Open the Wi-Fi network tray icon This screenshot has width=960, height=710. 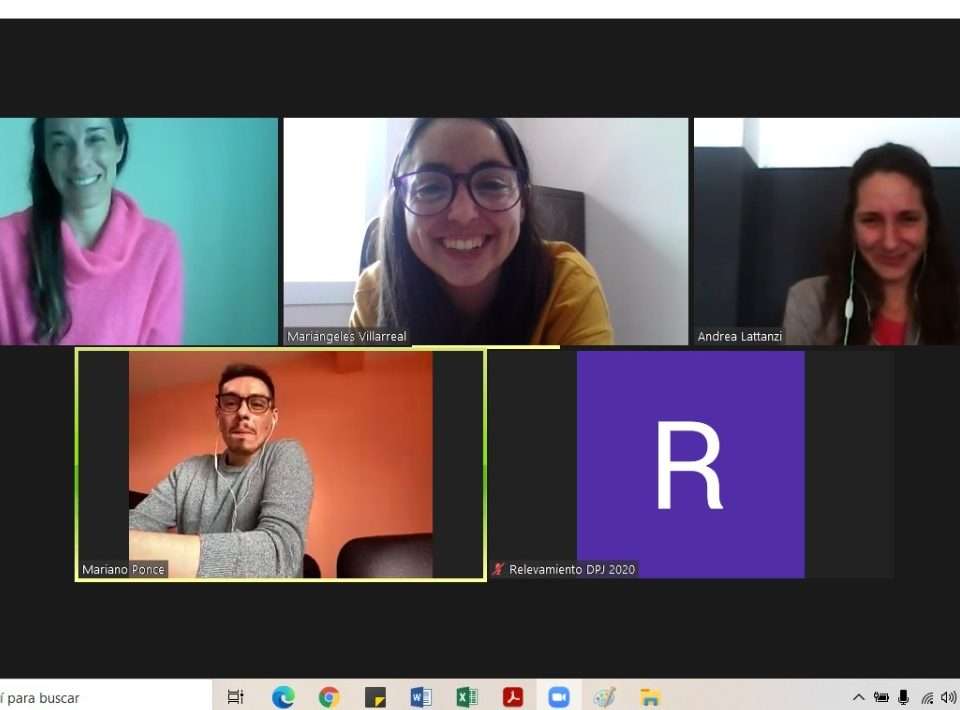click(927, 697)
